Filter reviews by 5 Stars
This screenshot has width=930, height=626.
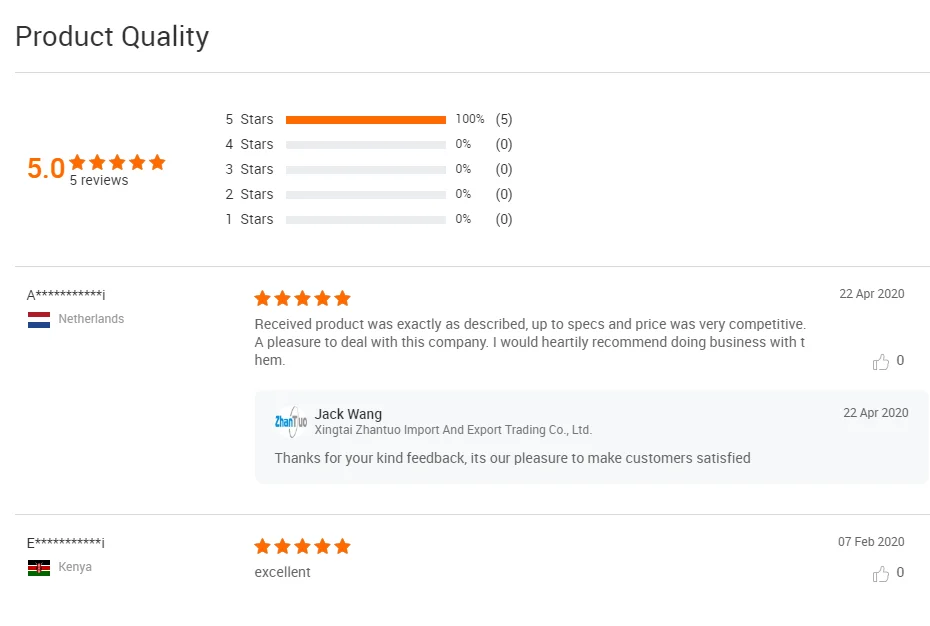coord(249,120)
